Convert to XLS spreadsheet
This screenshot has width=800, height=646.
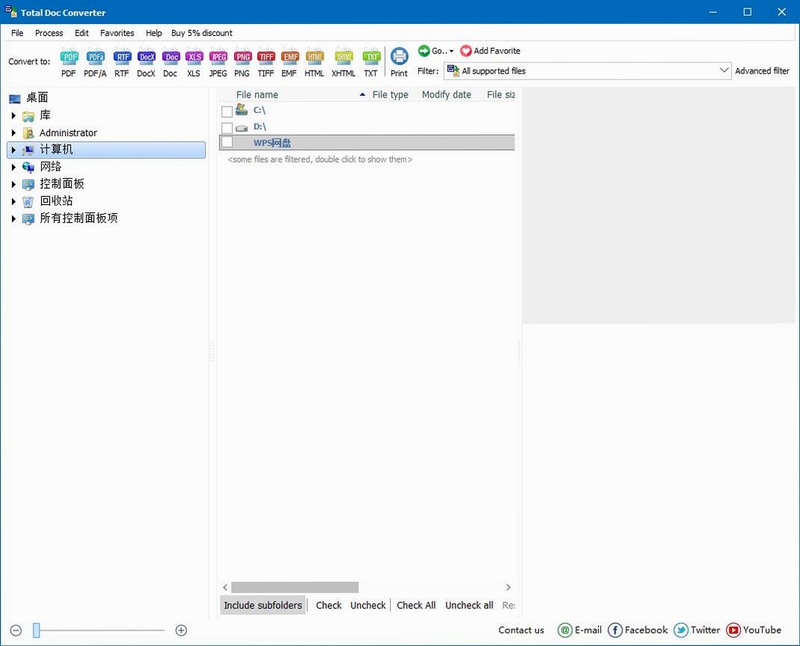coord(194,62)
